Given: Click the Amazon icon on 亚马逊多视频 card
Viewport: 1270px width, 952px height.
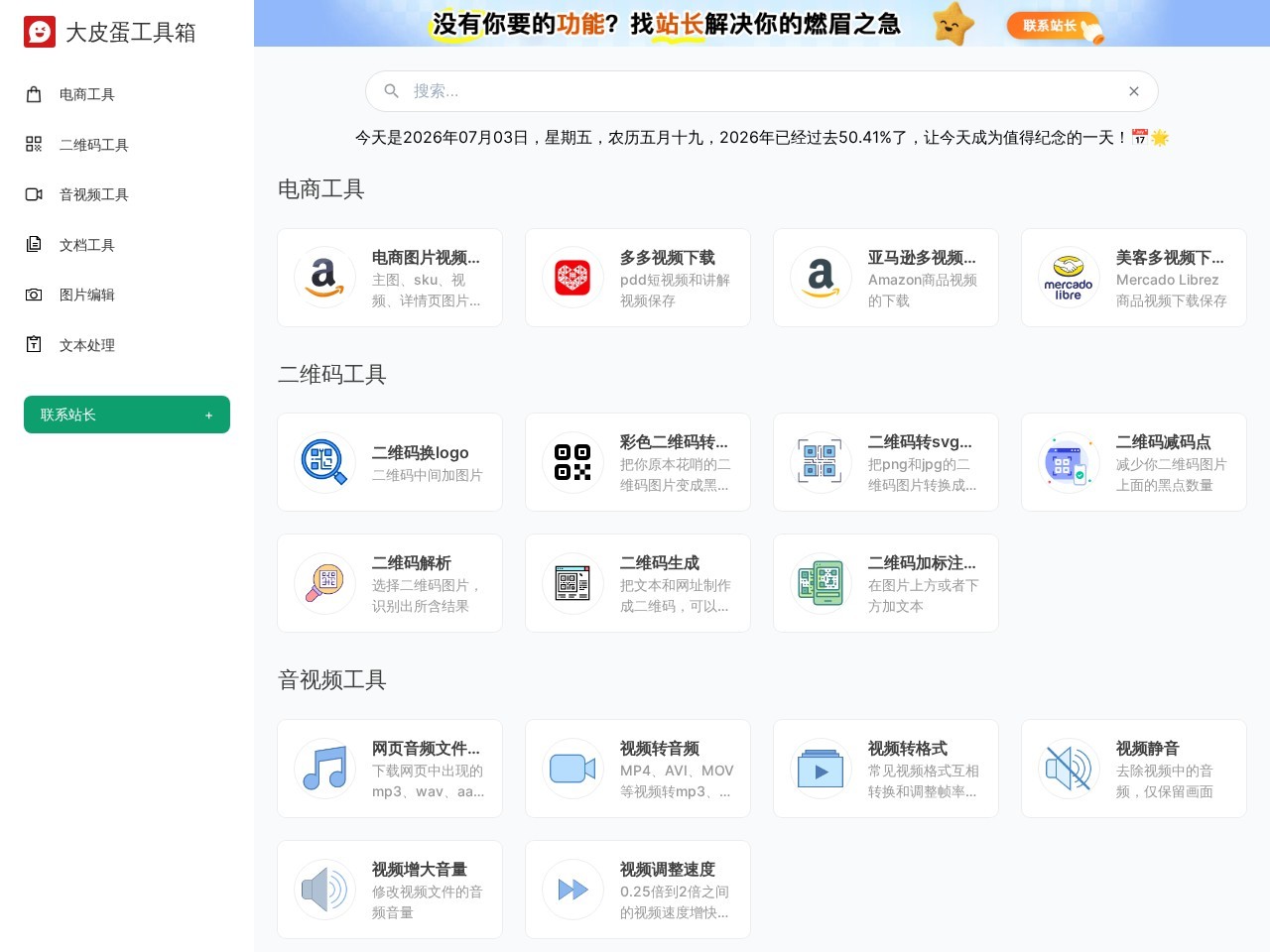Looking at the screenshot, I should (821, 278).
